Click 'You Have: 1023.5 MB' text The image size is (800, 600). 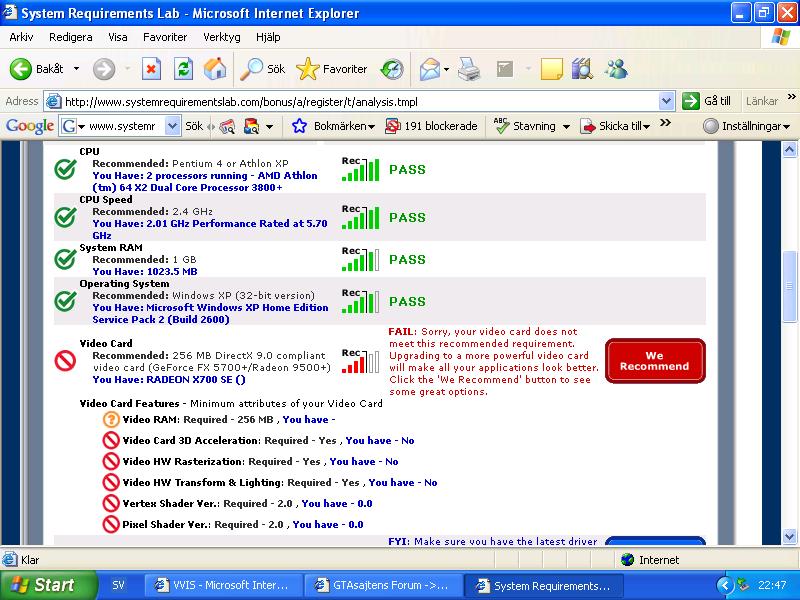pos(145,271)
